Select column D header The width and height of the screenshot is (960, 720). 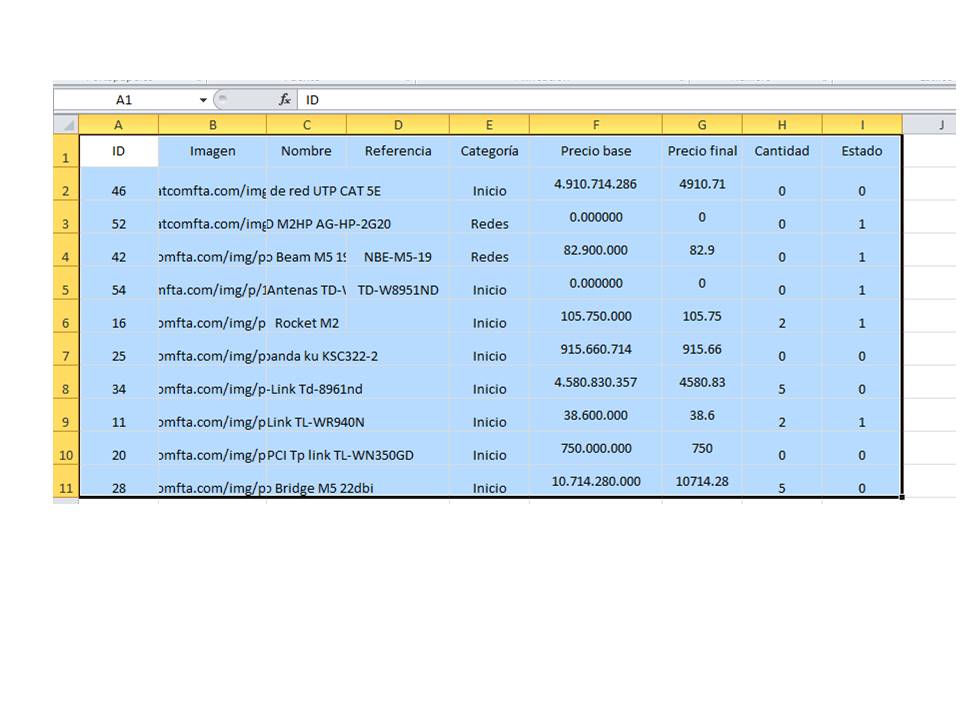point(398,125)
